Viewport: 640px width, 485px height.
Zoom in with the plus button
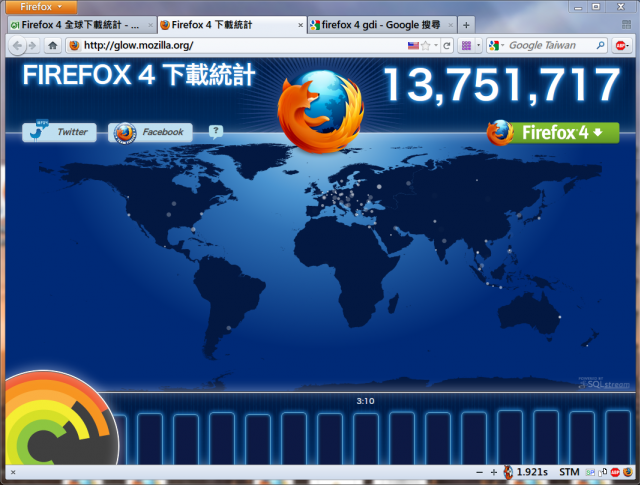494,472
